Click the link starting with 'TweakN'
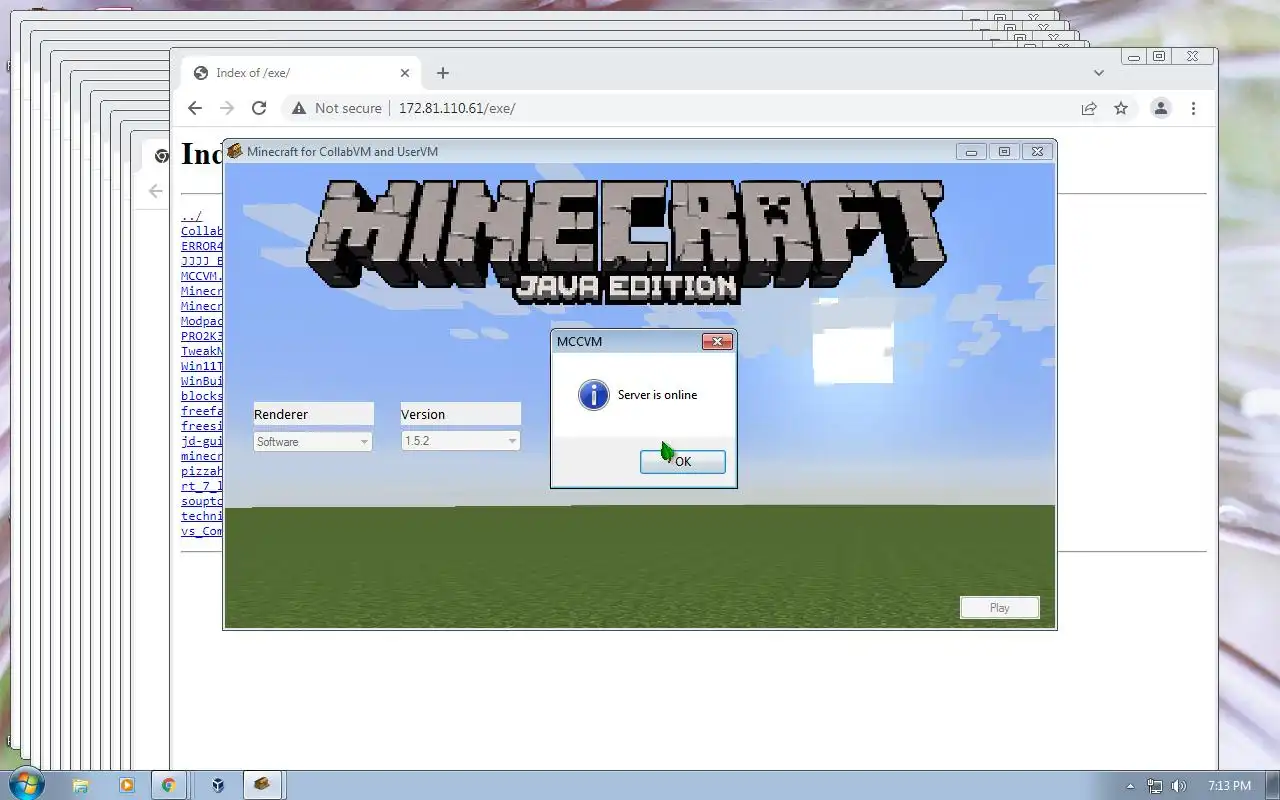 [202, 351]
